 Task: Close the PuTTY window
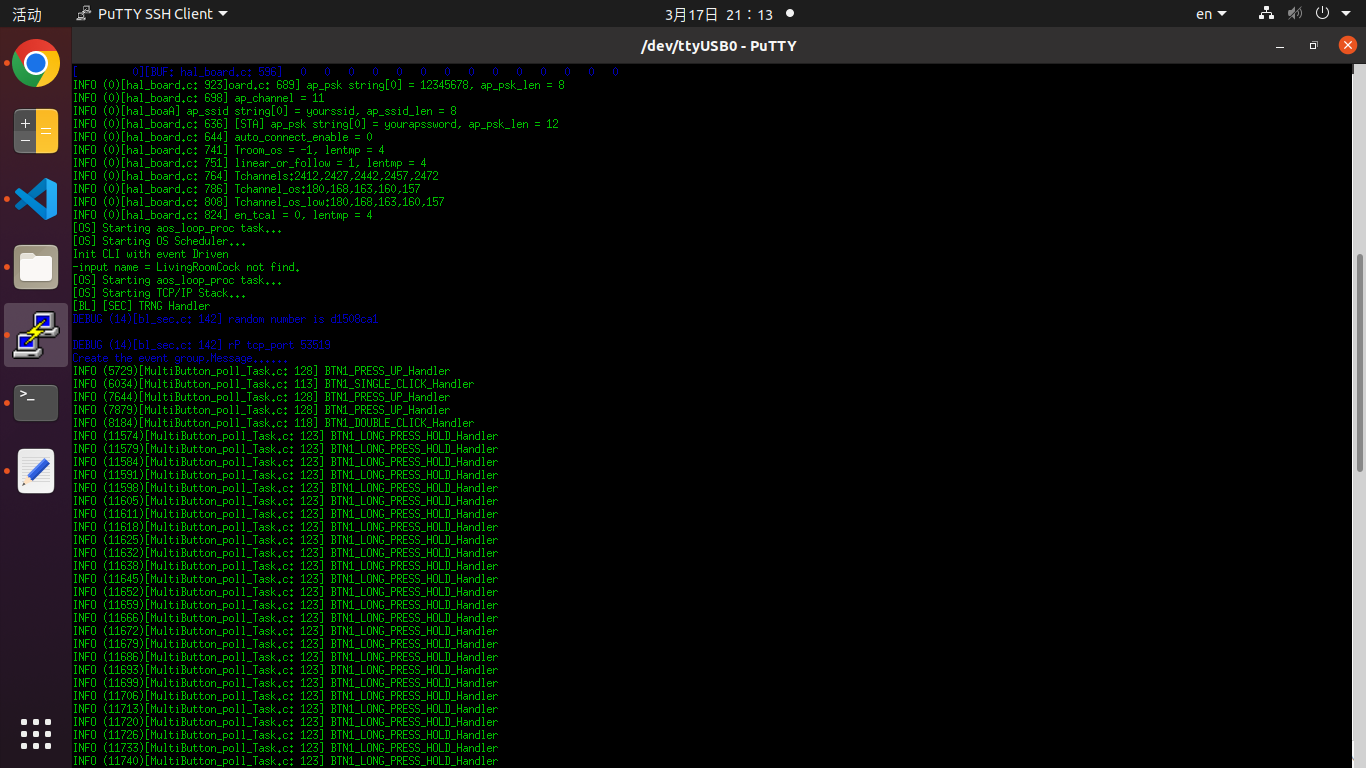tap(1347, 45)
